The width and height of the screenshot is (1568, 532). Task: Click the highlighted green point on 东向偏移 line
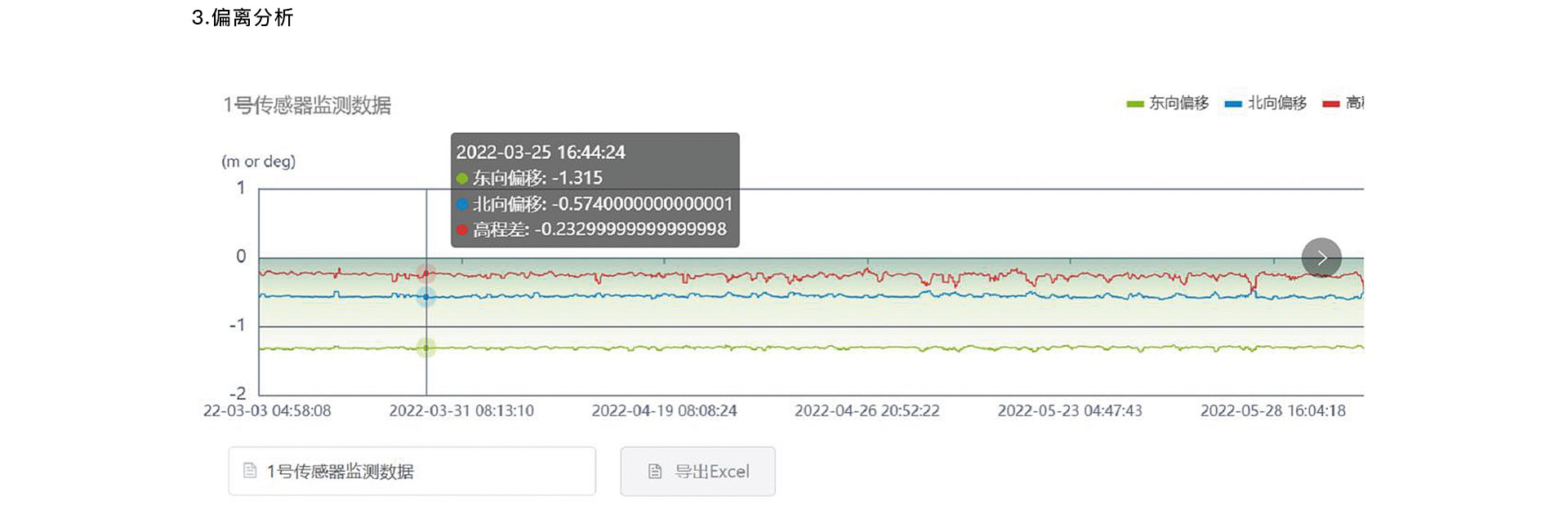tap(425, 348)
